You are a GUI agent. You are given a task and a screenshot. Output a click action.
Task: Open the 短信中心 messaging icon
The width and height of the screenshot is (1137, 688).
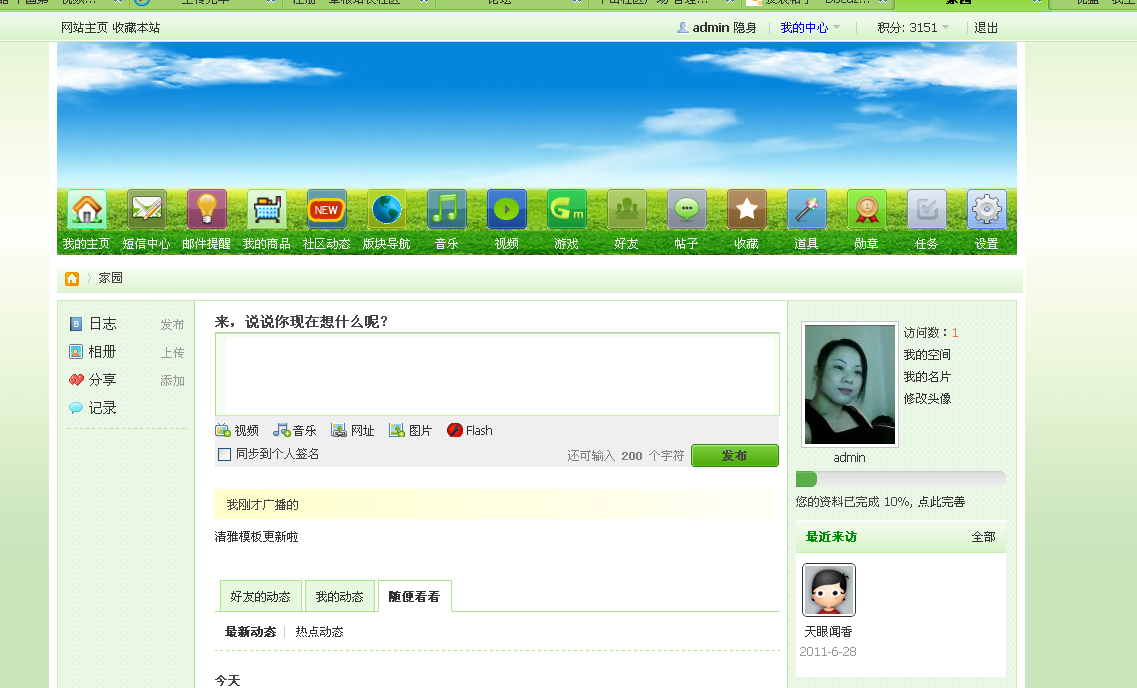pyautogui.click(x=147, y=210)
